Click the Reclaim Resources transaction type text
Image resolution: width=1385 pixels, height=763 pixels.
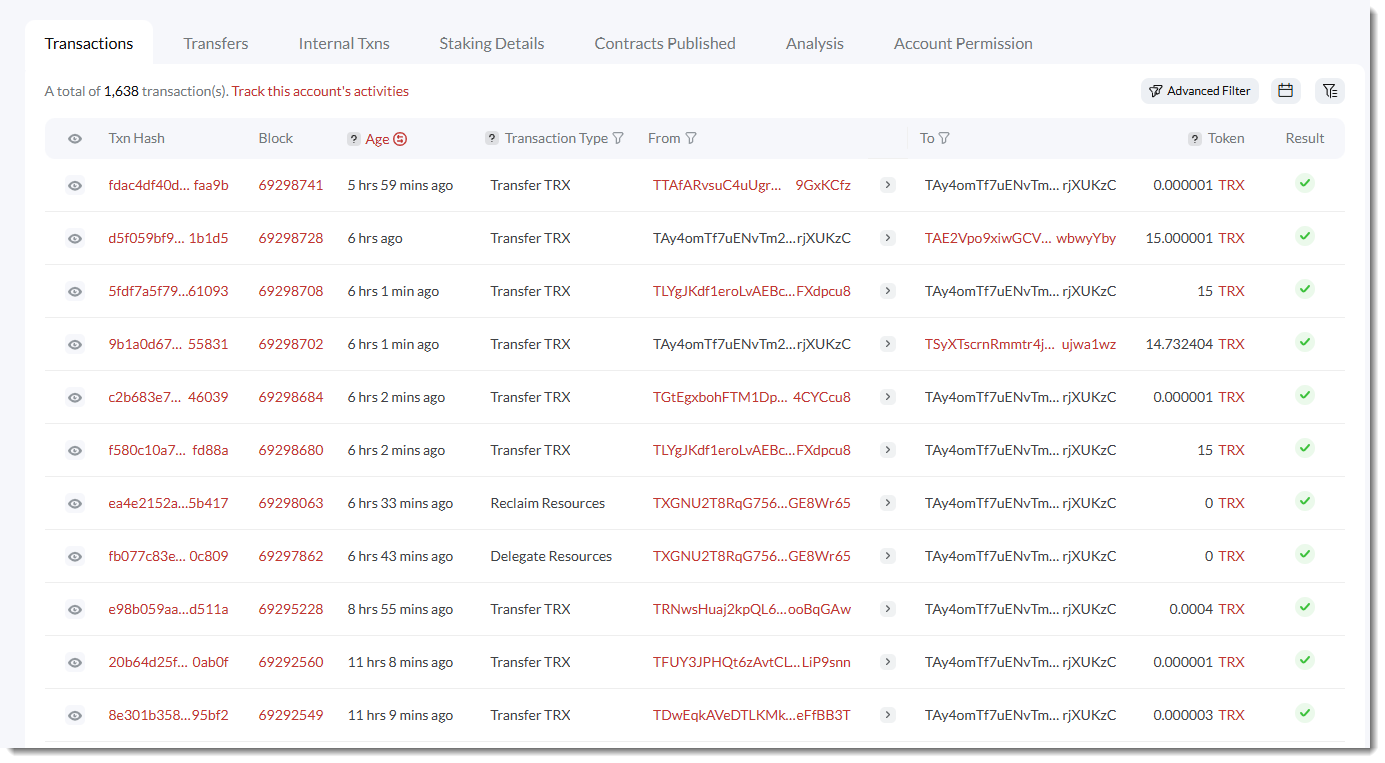[x=548, y=503]
